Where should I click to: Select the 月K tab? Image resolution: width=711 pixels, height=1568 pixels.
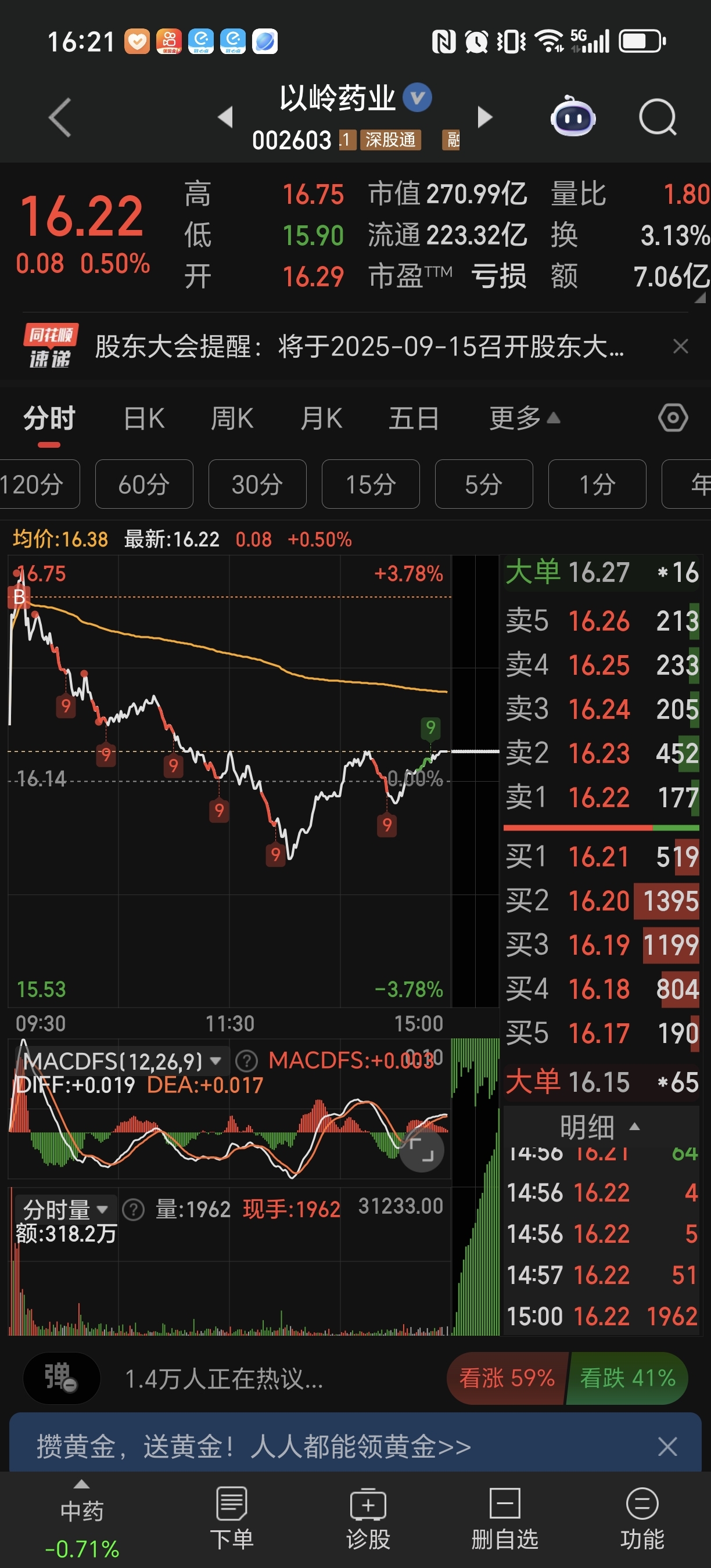[321, 419]
